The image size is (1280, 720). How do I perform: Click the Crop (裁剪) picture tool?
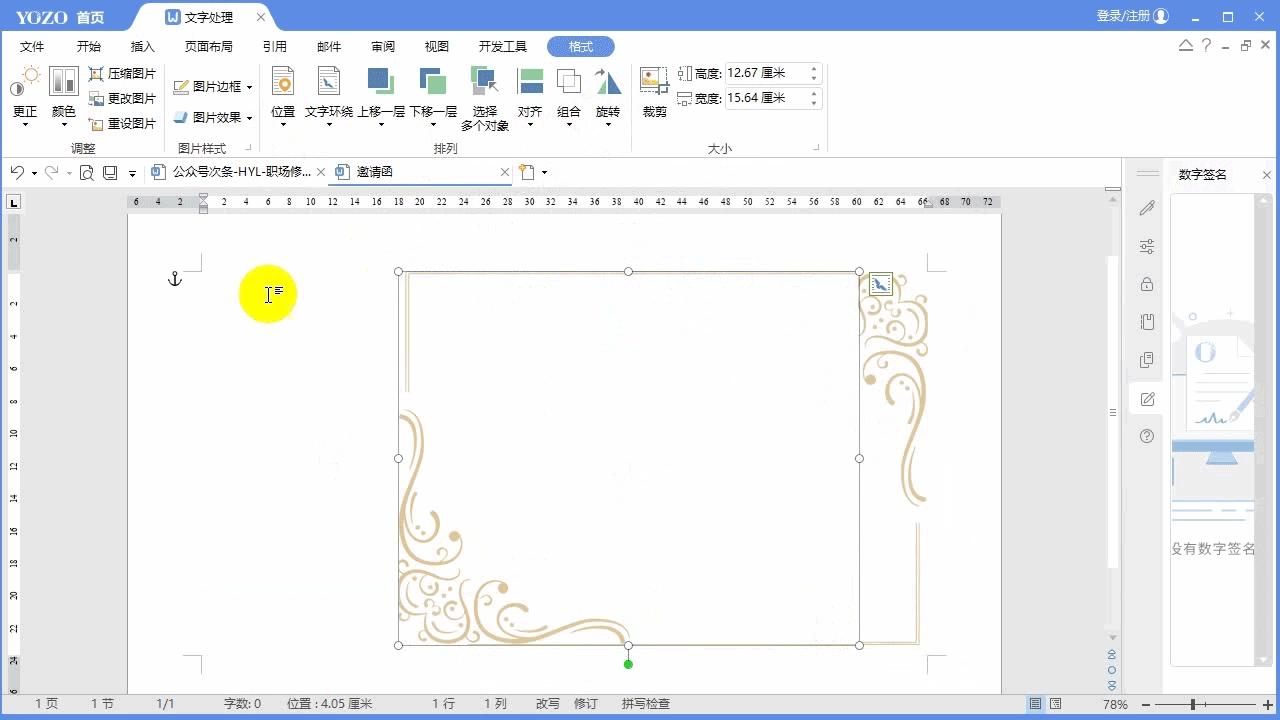click(654, 92)
